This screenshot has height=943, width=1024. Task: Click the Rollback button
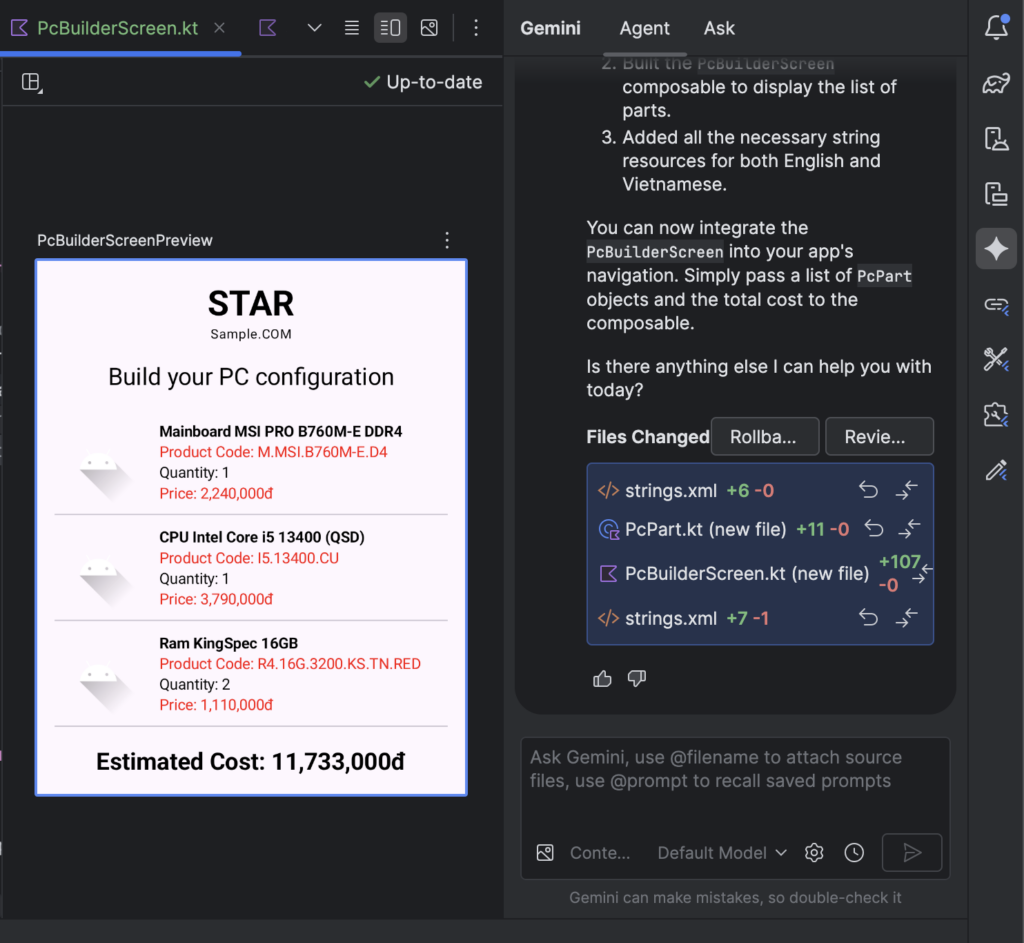pyautogui.click(x=764, y=437)
